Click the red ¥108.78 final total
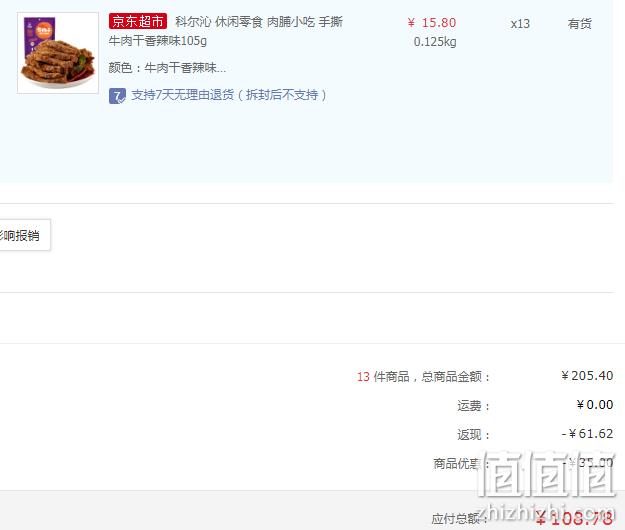Viewport: 625px width, 530px height. point(574,518)
